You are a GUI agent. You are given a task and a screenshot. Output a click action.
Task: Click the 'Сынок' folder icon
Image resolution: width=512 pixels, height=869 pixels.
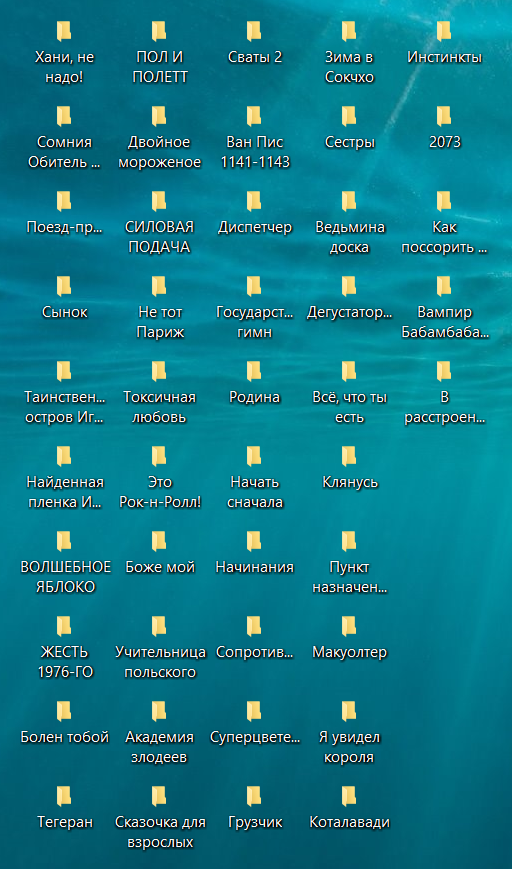tap(64, 287)
